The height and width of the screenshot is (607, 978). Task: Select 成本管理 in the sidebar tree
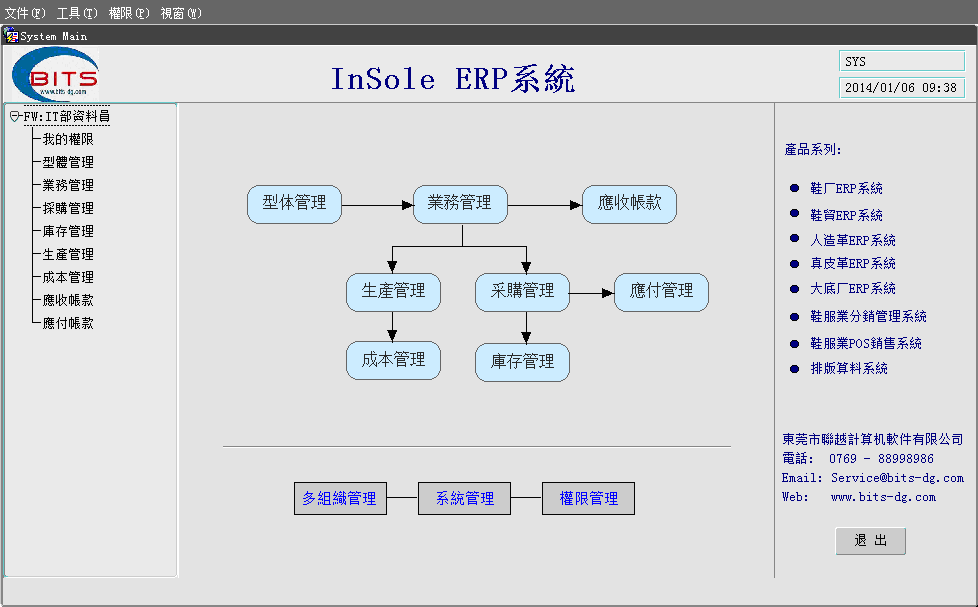[x=68, y=277]
